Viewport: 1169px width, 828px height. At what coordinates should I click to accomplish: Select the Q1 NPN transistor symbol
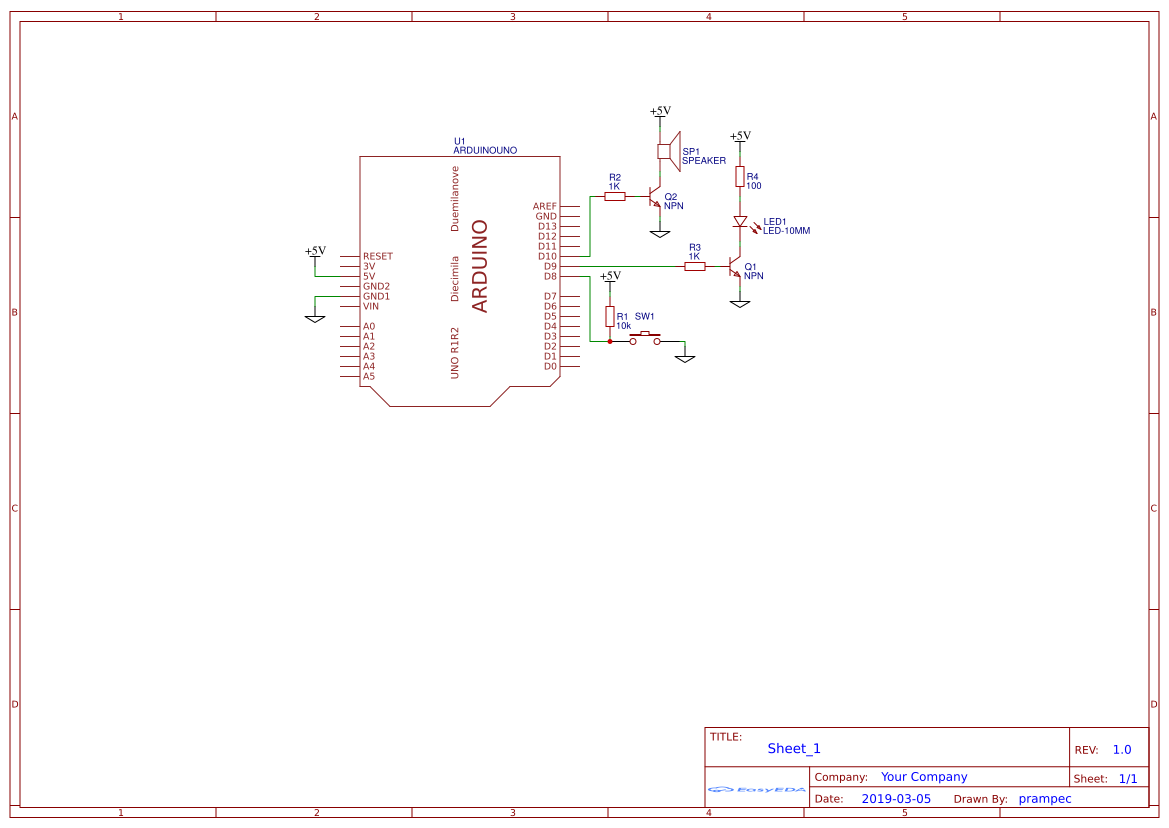(734, 268)
